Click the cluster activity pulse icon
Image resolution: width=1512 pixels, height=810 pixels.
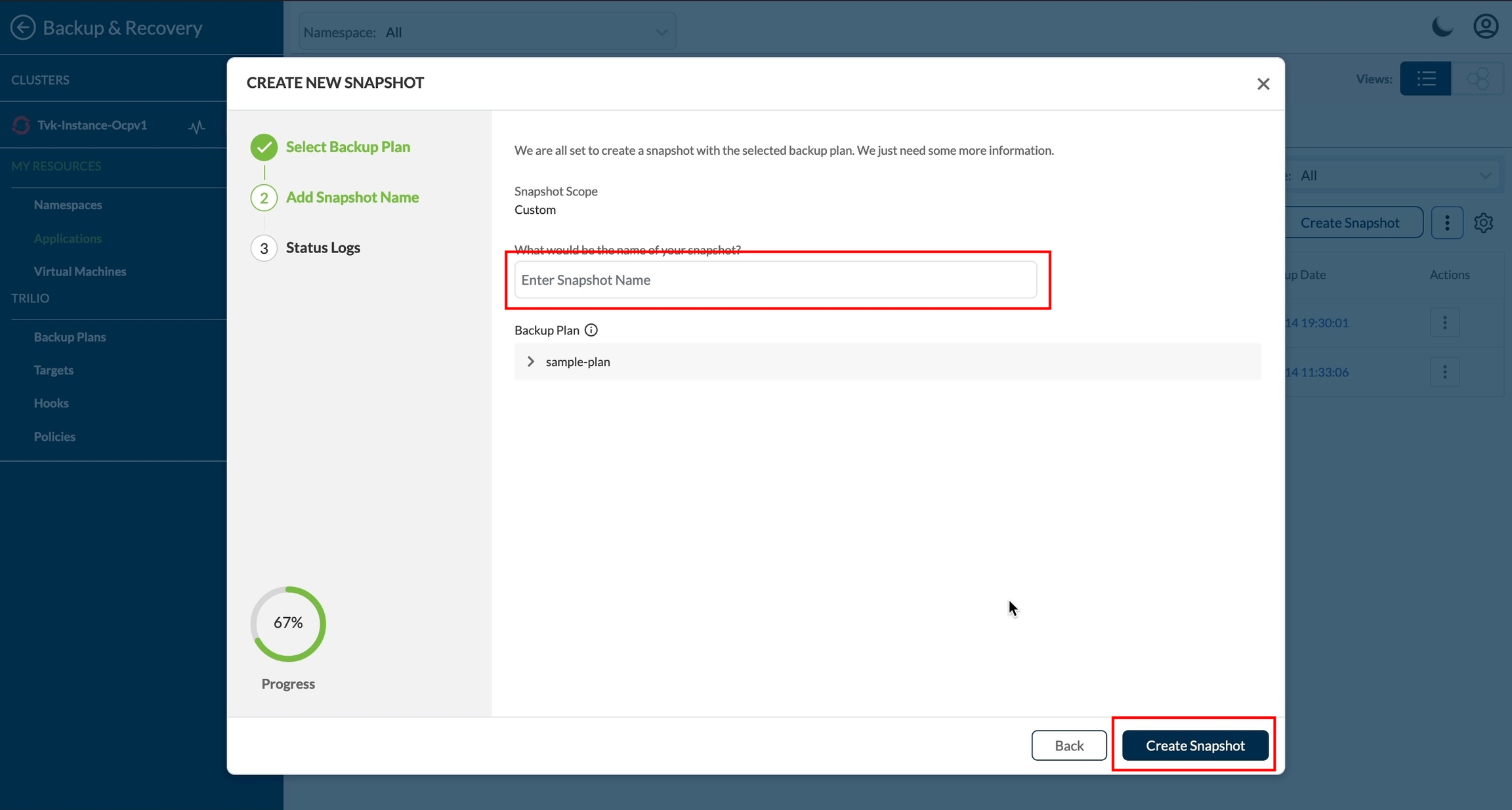(x=196, y=126)
